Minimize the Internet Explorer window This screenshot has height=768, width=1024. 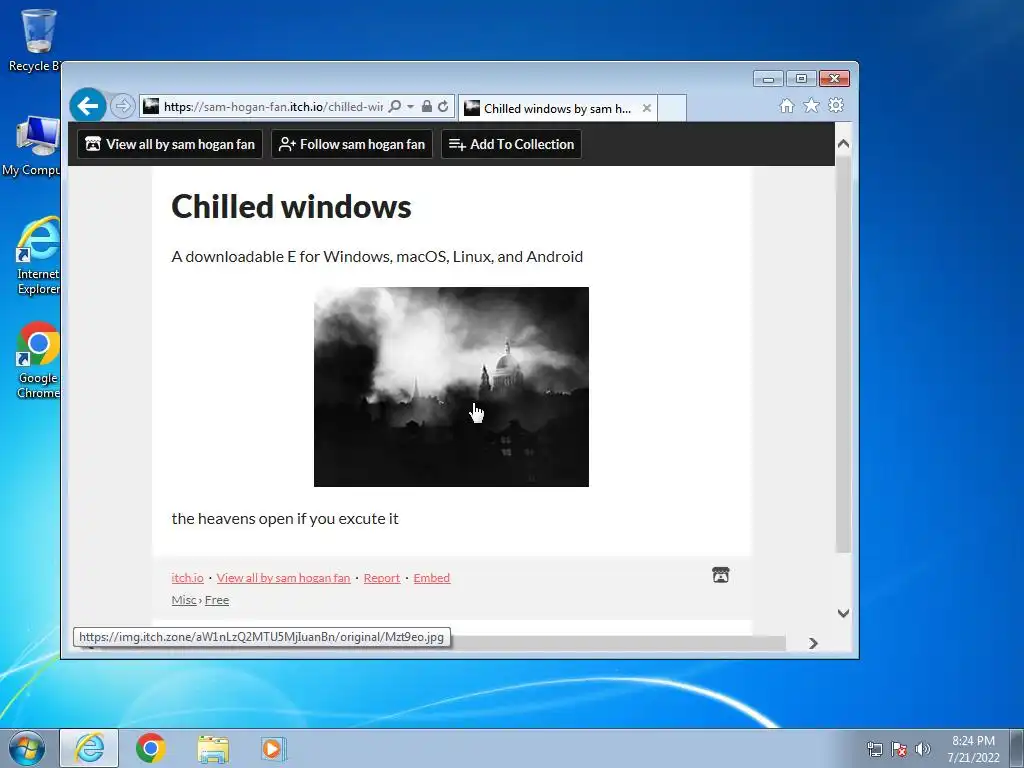pos(768,79)
